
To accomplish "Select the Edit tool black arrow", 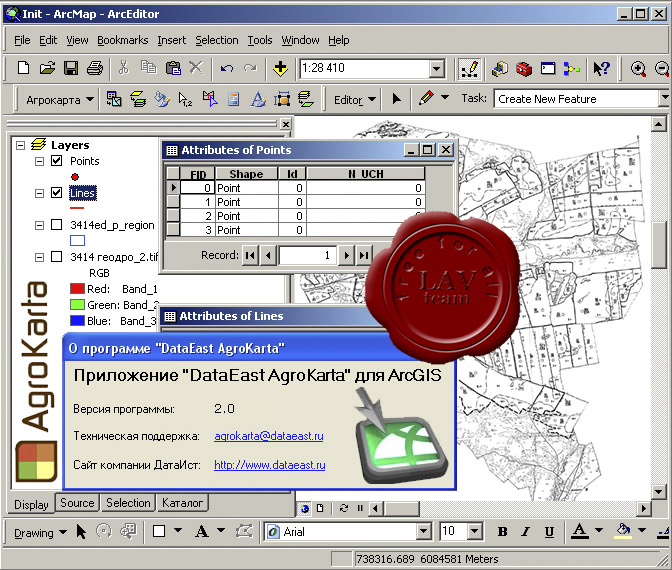I will point(397,99).
